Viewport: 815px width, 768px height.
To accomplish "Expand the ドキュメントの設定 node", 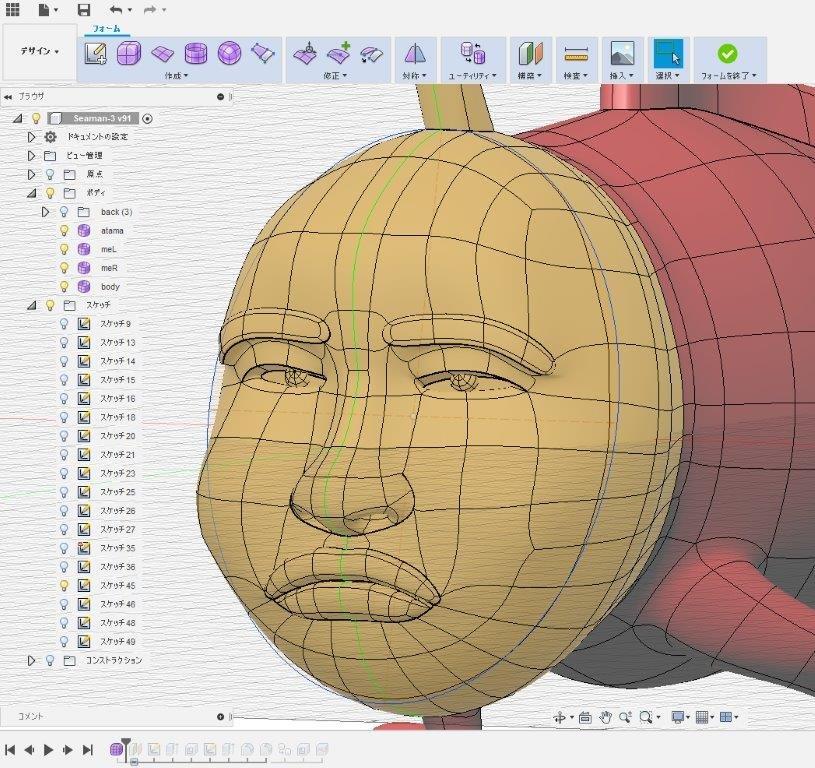I will click(x=31, y=137).
